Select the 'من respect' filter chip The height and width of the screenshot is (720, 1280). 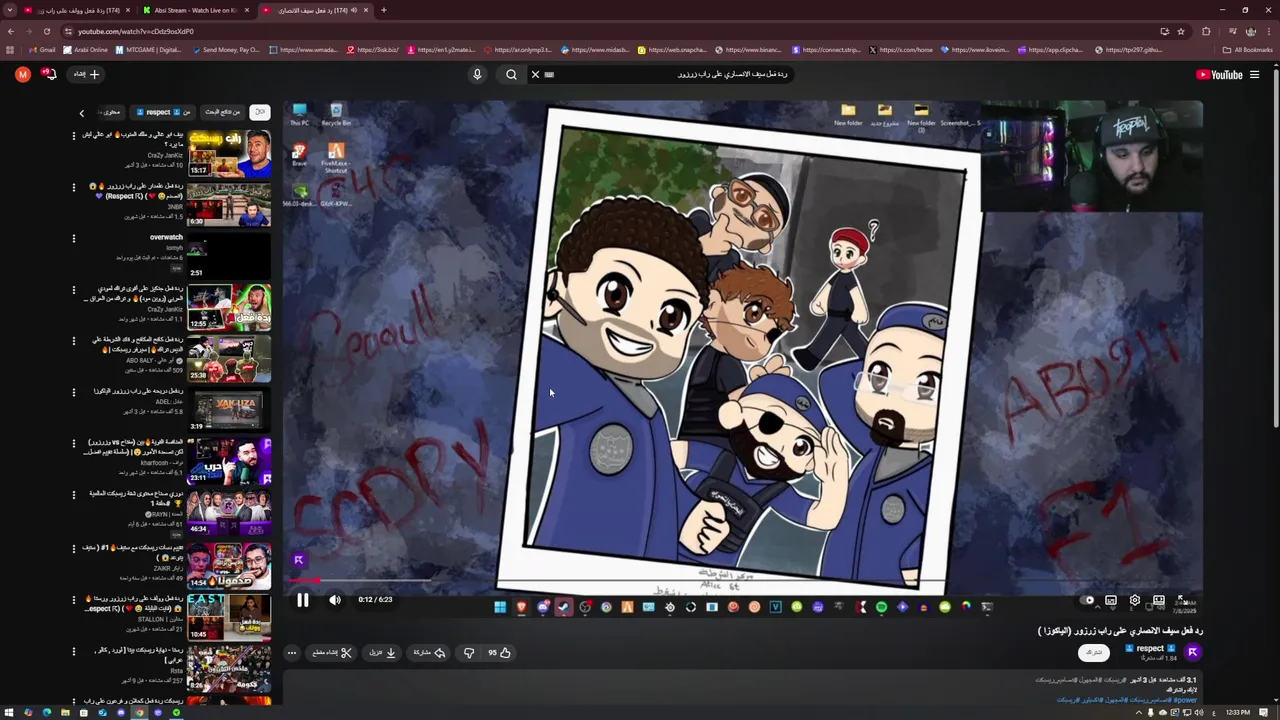tap(163, 112)
